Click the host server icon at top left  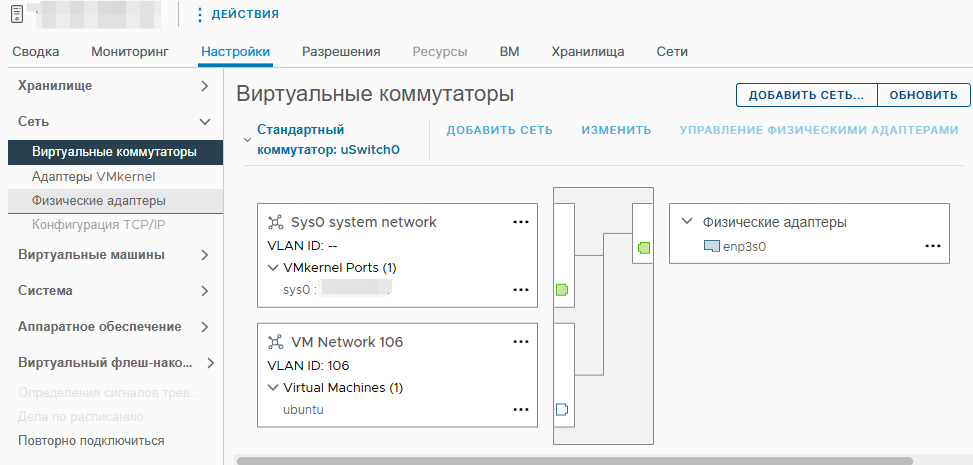click(17, 14)
